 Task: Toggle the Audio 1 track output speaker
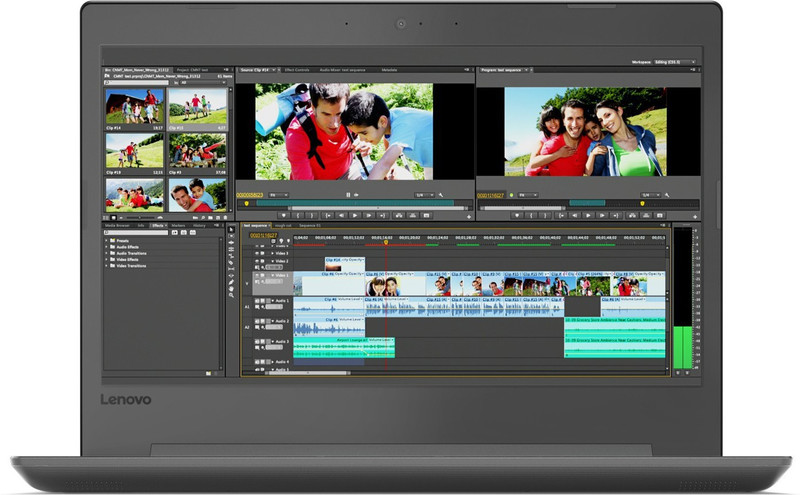point(257,301)
